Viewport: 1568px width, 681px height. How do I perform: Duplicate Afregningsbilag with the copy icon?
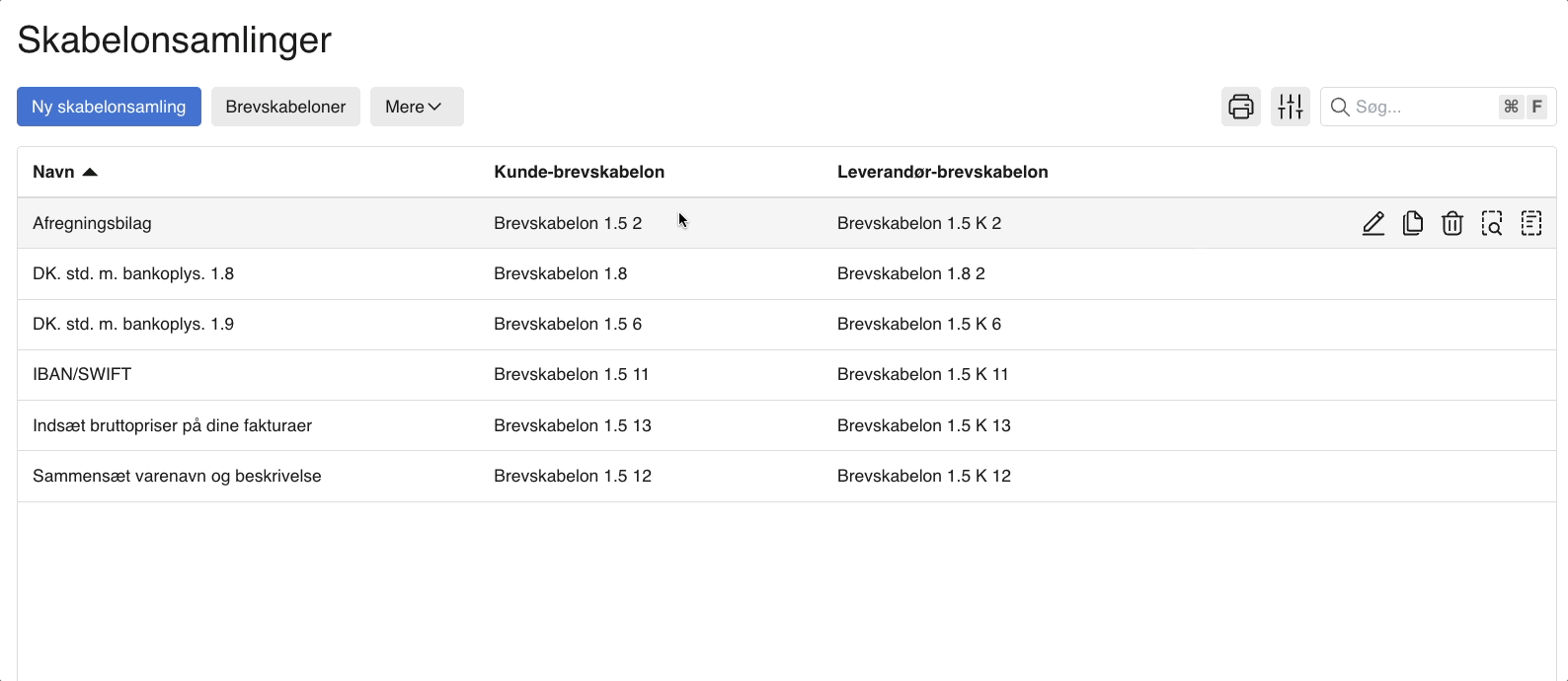pos(1413,223)
